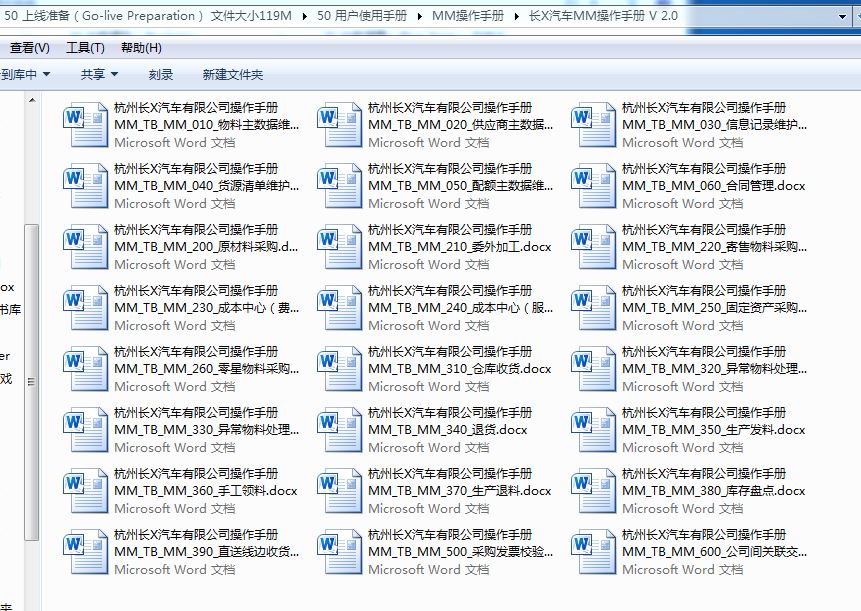This screenshot has width=861, height=611.
Task: Click the MM_TB_MM_390 直送线边收货 document icon
Action: (85, 551)
